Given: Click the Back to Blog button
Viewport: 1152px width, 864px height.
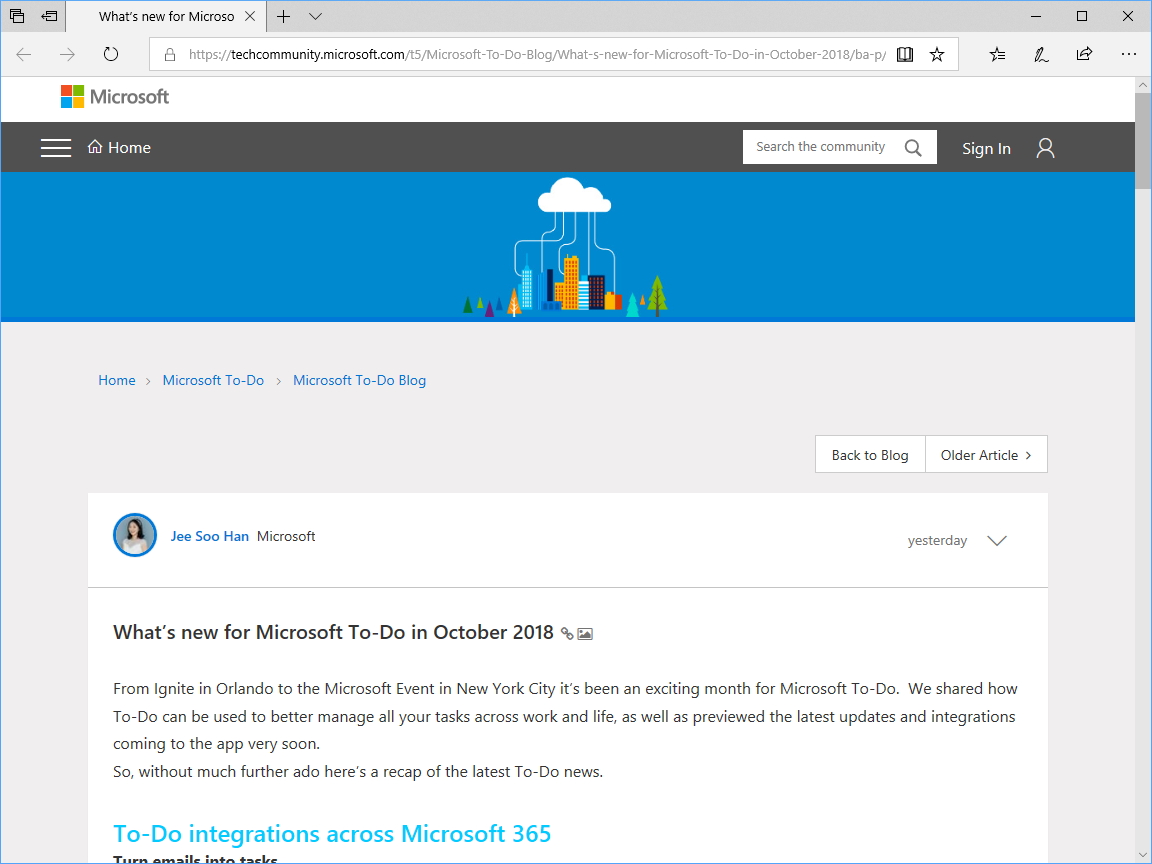Looking at the screenshot, I should (869, 454).
